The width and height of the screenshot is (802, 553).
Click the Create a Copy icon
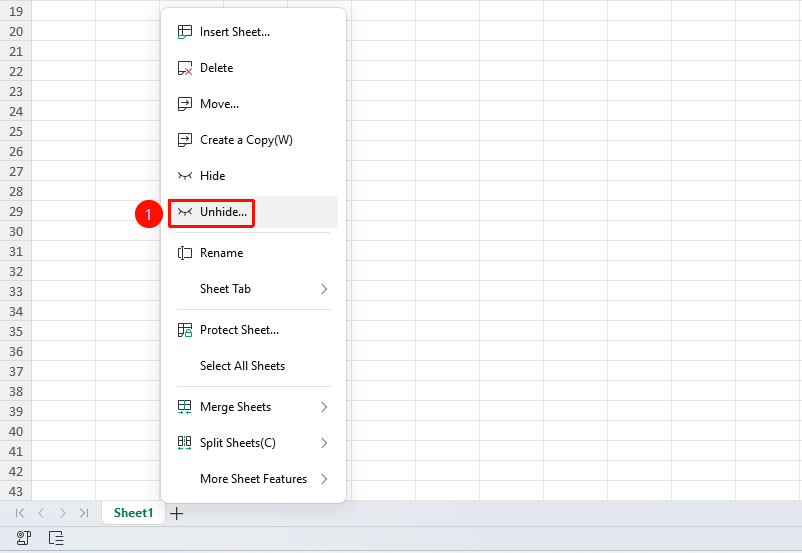click(x=185, y=140)
